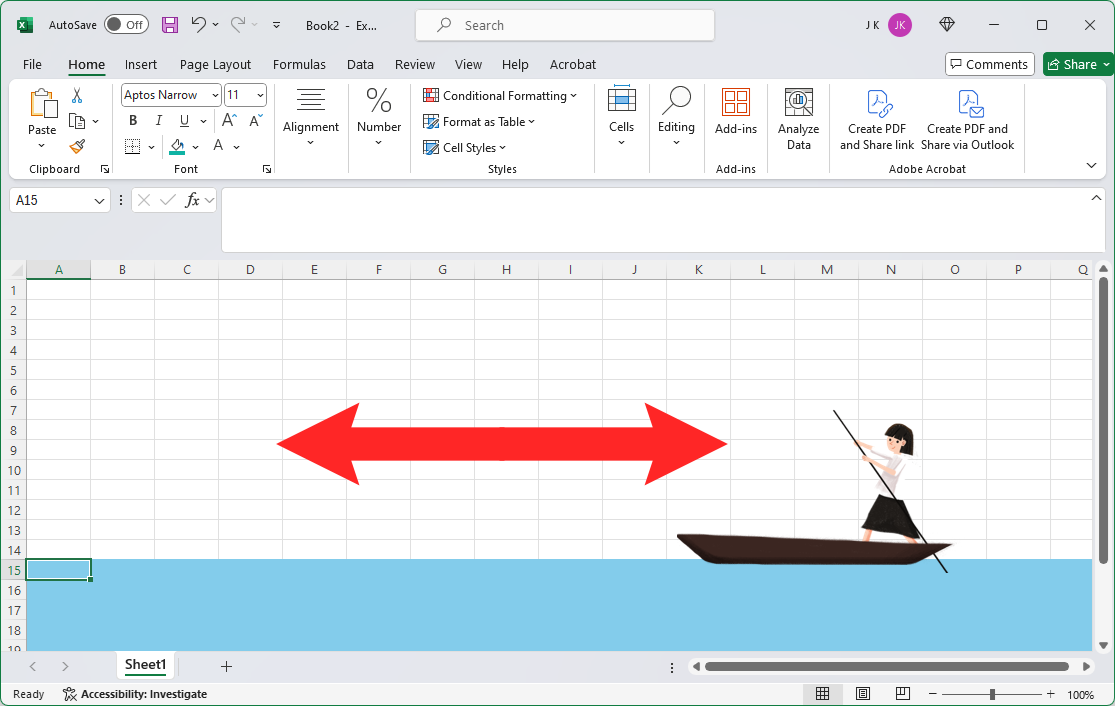The height and width of the screenshot is (708, 1116).
Task: Click the Save floppy disk icon
Action: [x=169, y=25]
